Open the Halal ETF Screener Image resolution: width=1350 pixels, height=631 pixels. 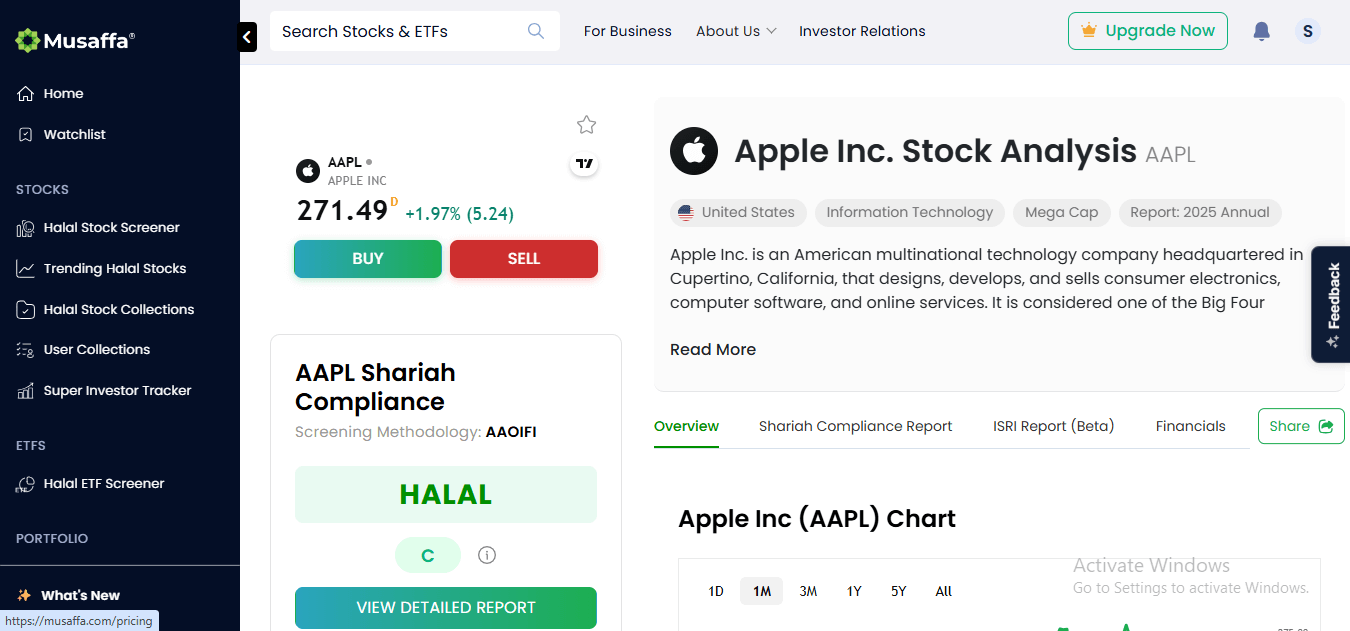pyautogui.click(x=103, y=484)
